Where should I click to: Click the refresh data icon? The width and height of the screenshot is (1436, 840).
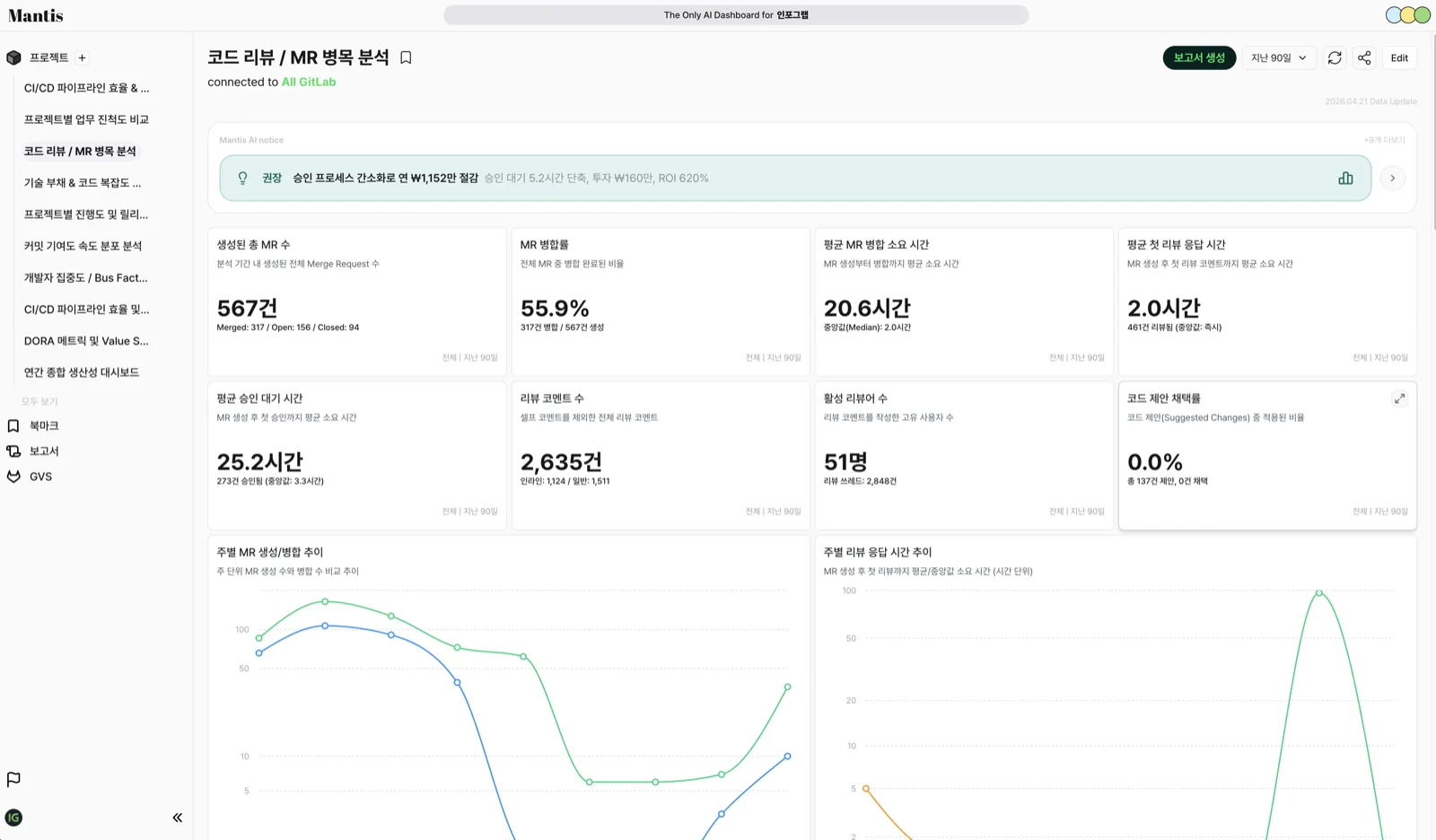click(x=1335, y=57)
